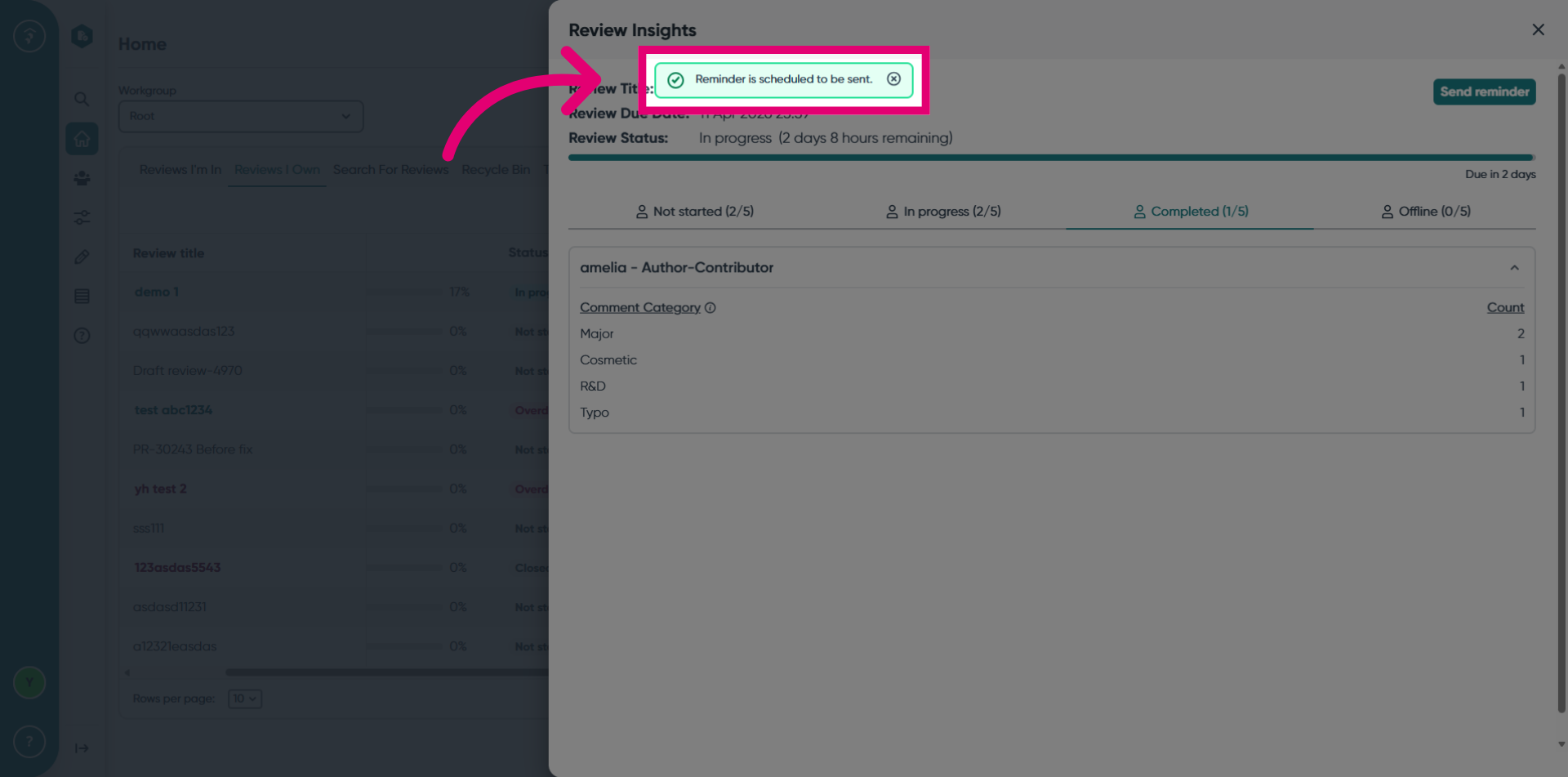This screenshot has width=1568, height=777.
Task: Open the user avatar Y menu
Action: [29, 682]
